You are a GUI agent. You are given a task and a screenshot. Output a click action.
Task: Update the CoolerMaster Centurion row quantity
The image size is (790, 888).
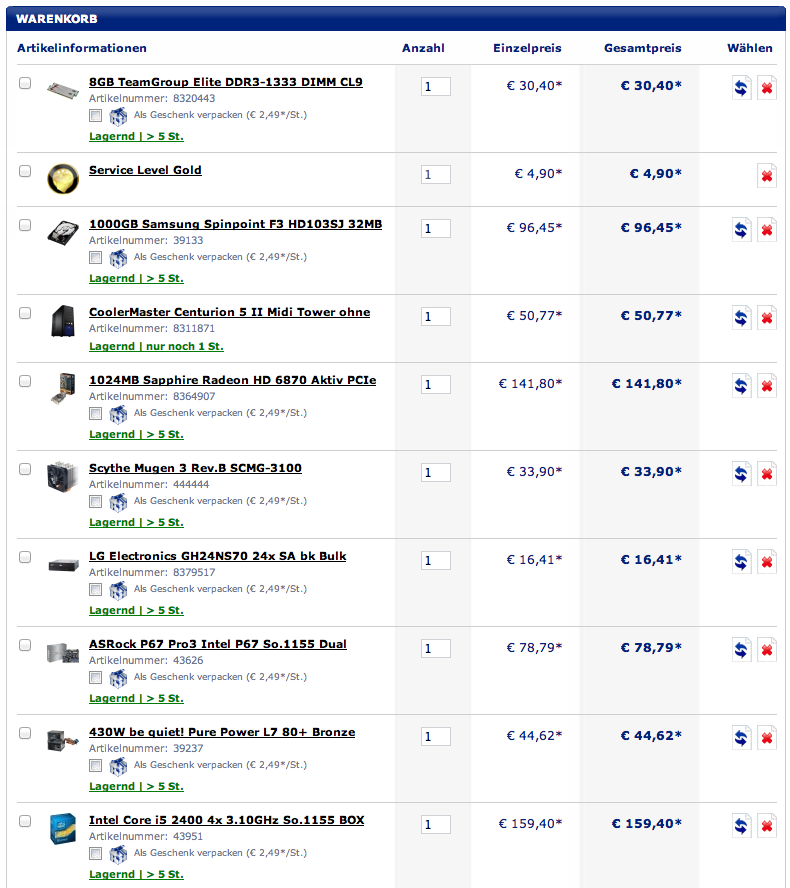click(741, 318)
